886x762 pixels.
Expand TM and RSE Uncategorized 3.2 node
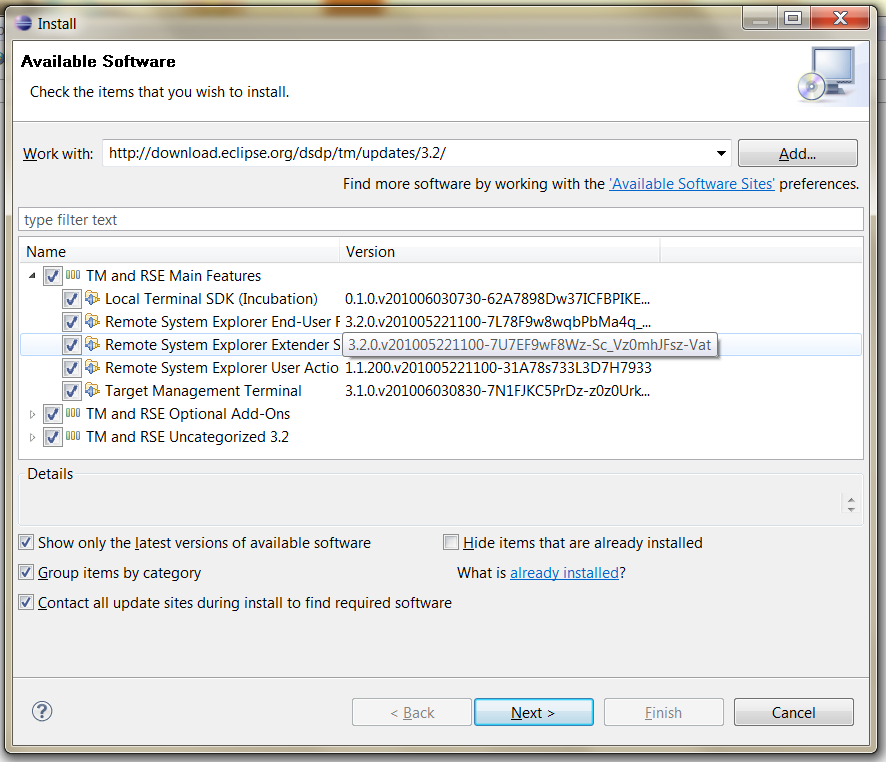tap(32, 437)
